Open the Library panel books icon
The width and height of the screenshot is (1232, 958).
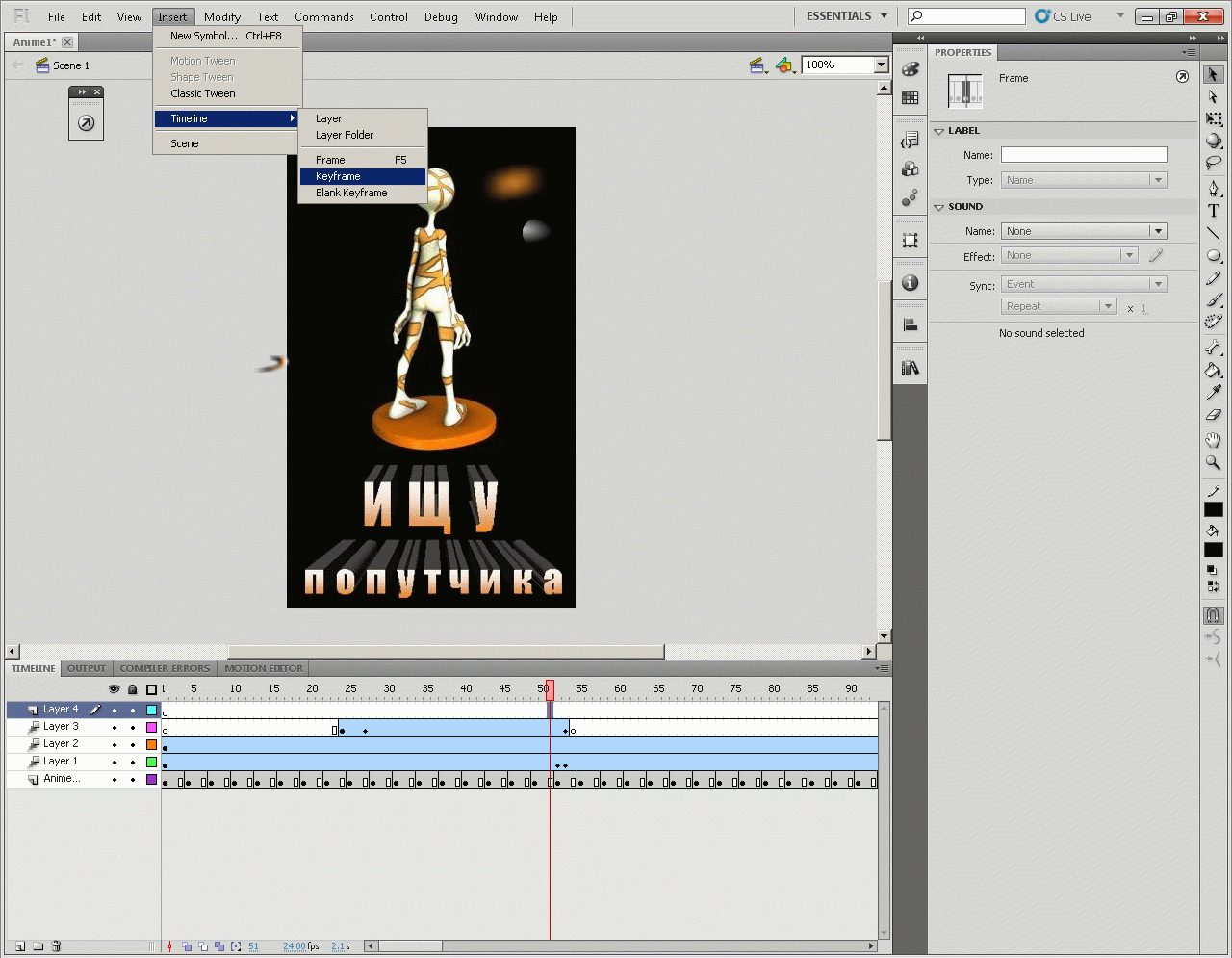[911, 368]
